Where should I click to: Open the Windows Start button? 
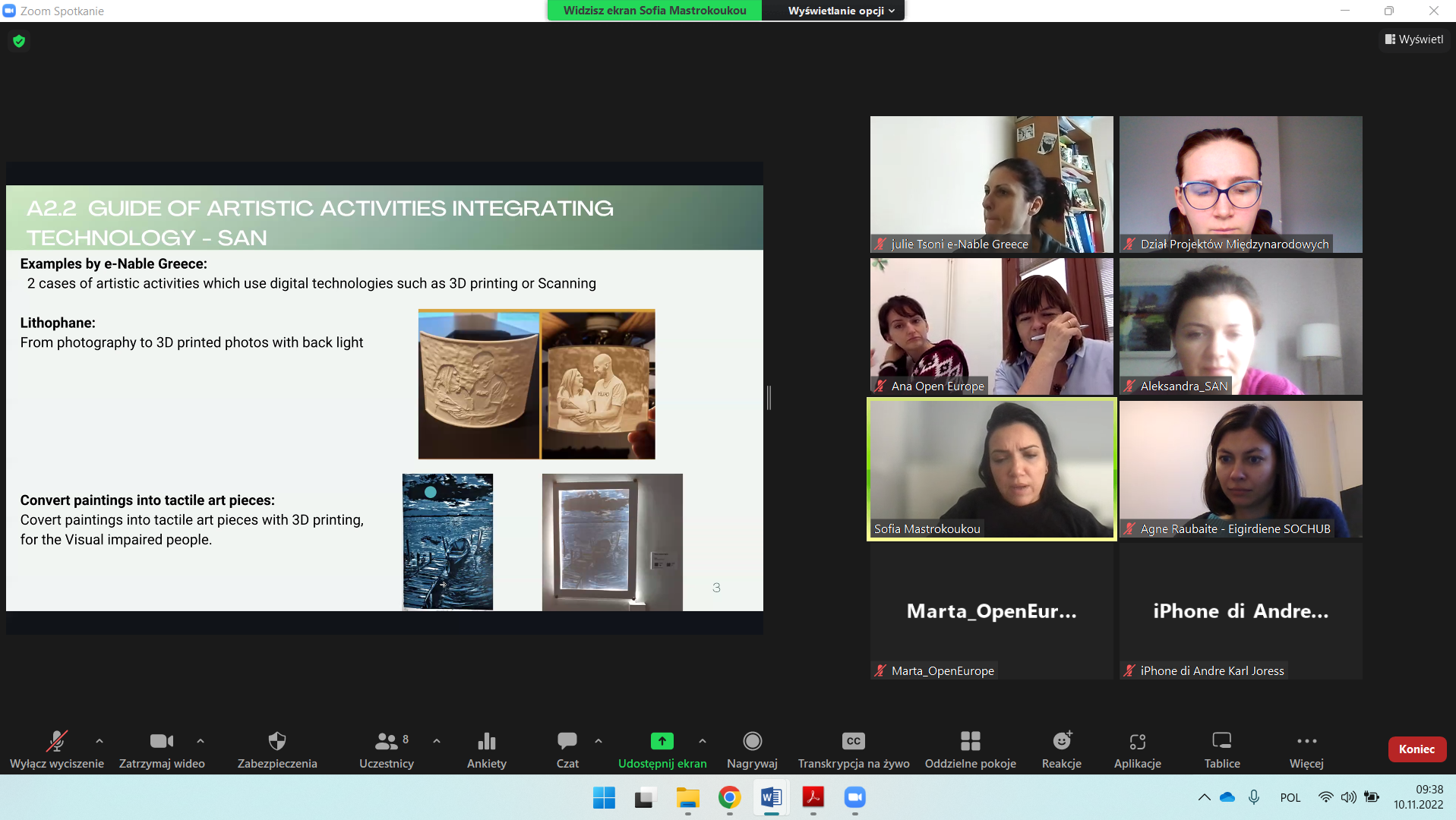[604, 798]
